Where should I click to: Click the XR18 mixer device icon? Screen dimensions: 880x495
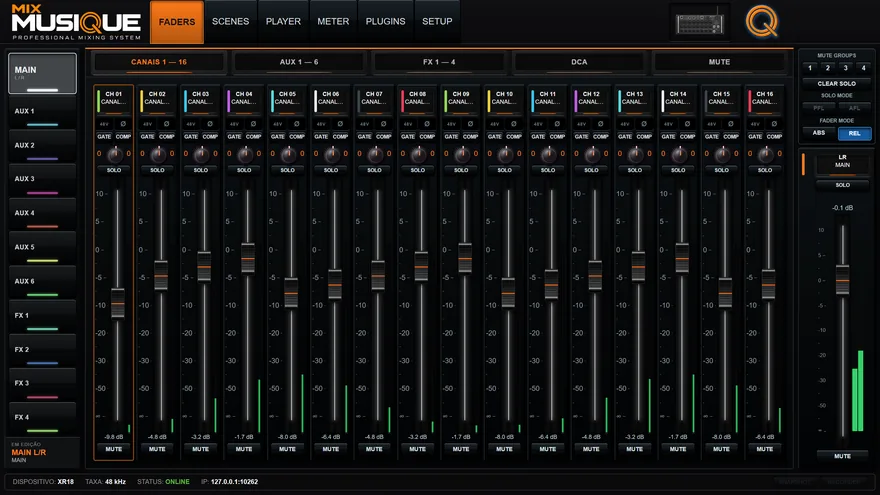tap(699, 22)
